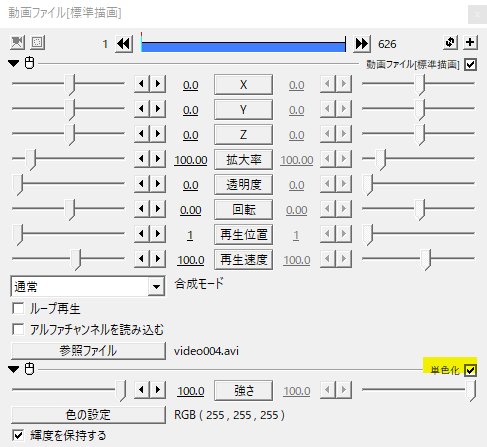Open 色の設定 color settings button
The image size is (487, 447).
click(88, 415)
